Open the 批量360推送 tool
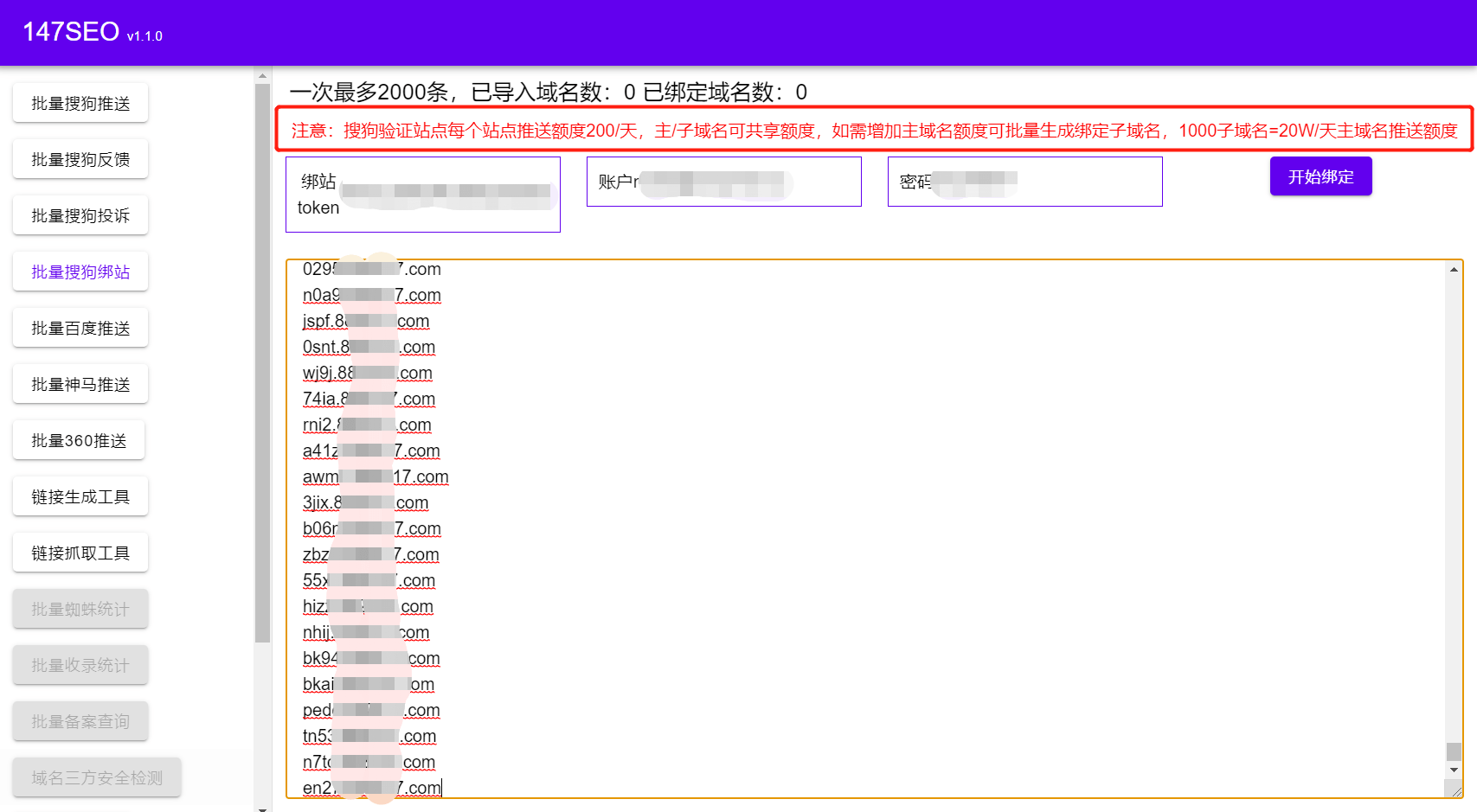The image size is (1477, 812). tap(78, 439)
